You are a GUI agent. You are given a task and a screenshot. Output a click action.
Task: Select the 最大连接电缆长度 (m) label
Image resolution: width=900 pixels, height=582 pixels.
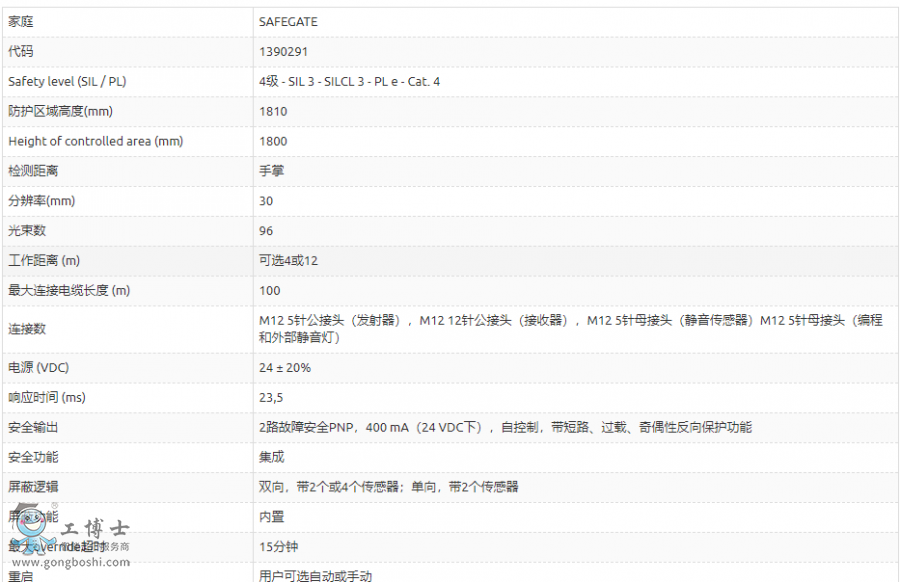coord(69,291)
